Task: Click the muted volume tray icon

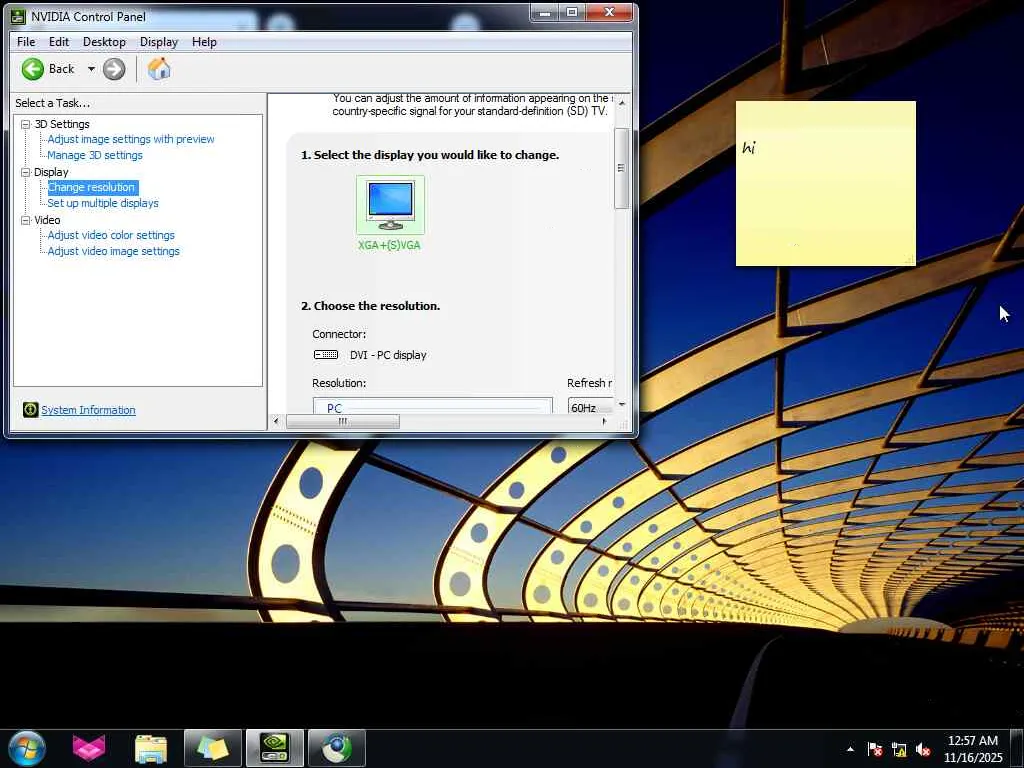Action: pos(923,749)
